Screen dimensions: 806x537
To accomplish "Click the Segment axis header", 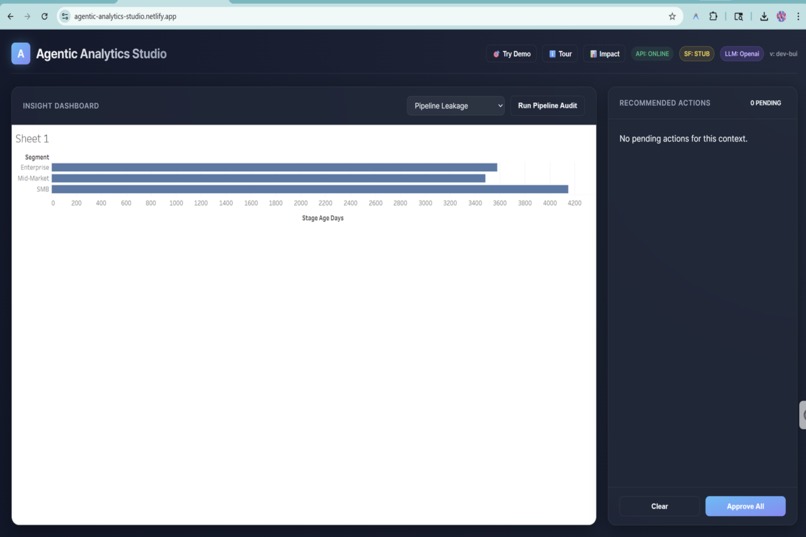I will [x=37, y=157].
